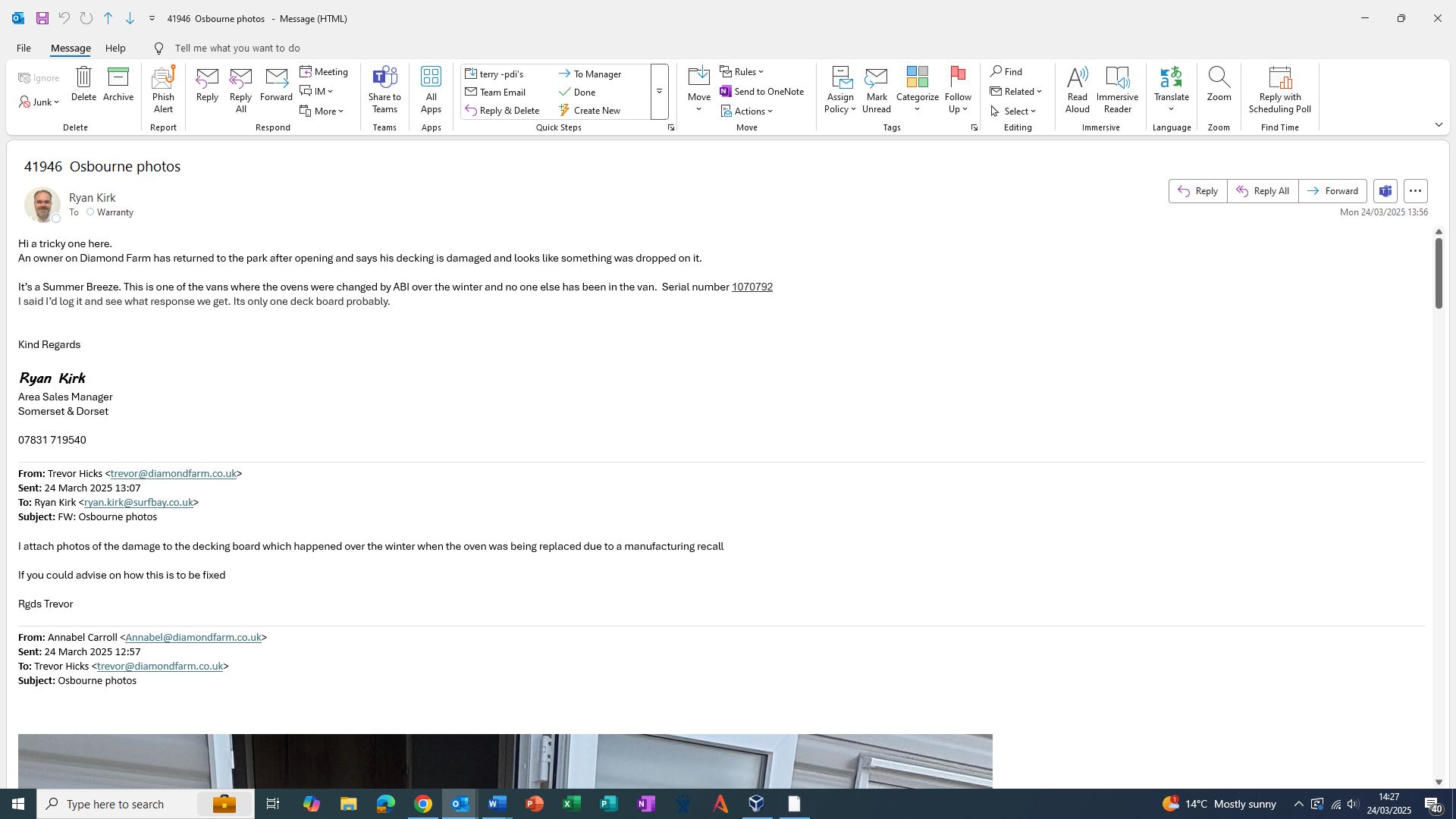Open trevor@diamondfarm.co.uk email link

[x=173, y=474]
